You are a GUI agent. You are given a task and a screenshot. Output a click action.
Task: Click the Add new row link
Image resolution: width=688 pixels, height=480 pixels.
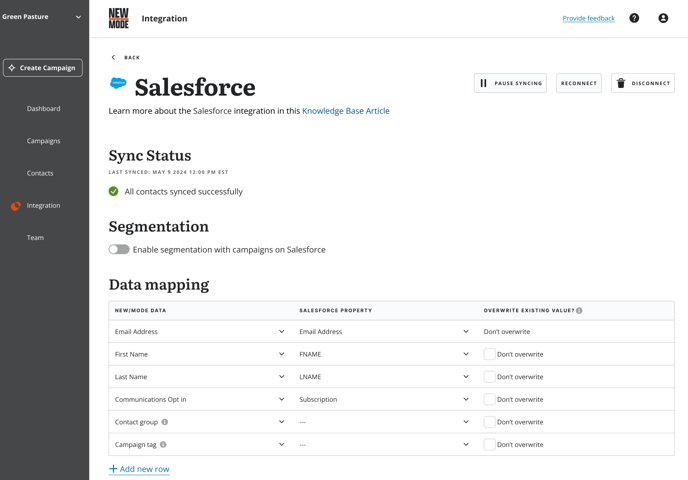coord(139,469)
